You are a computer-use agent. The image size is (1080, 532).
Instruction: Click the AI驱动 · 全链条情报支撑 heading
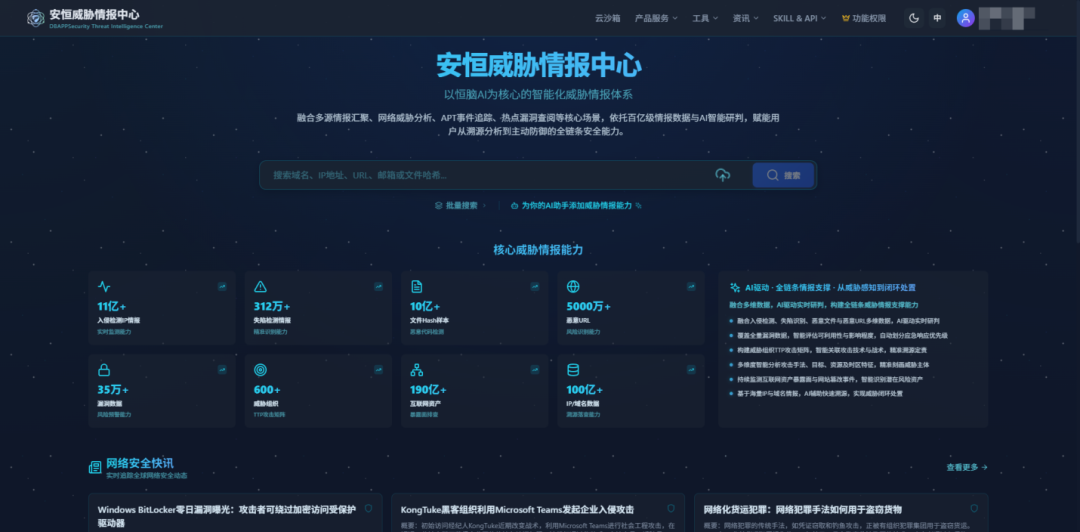[831, 287]
